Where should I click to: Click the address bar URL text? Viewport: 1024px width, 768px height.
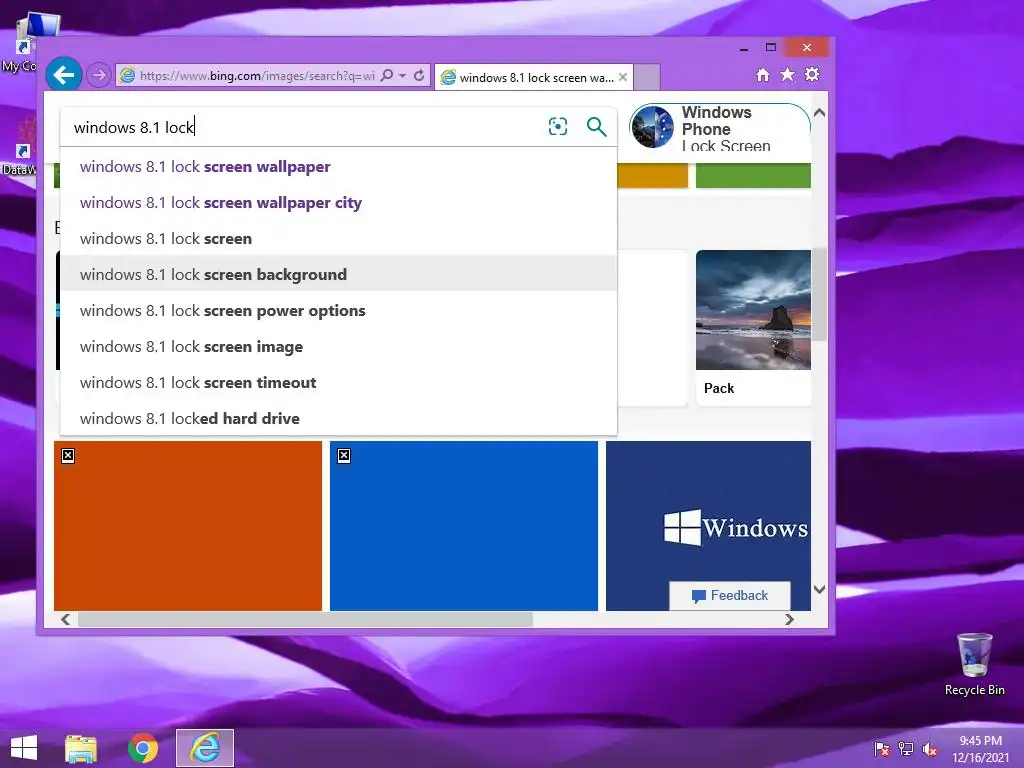click(x=257, y=76)
